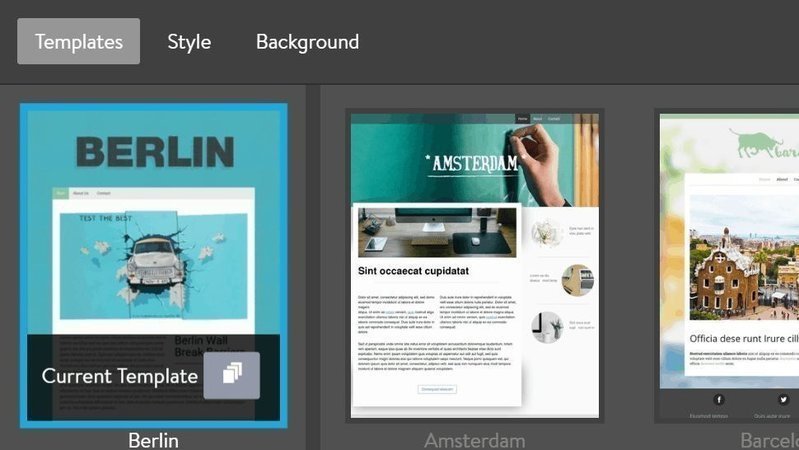Viewport: 799px width, 450px height.
Task: Select the Amsterdam template thumbnail
Action: pyautogui.click(x=474, y=265)
